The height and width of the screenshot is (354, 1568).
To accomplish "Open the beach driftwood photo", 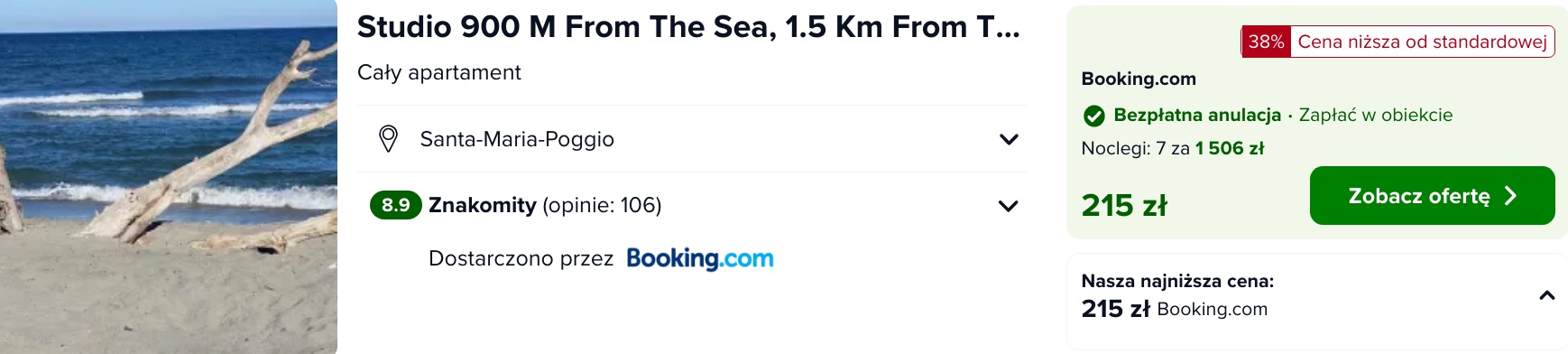I will tap(169, 177).
